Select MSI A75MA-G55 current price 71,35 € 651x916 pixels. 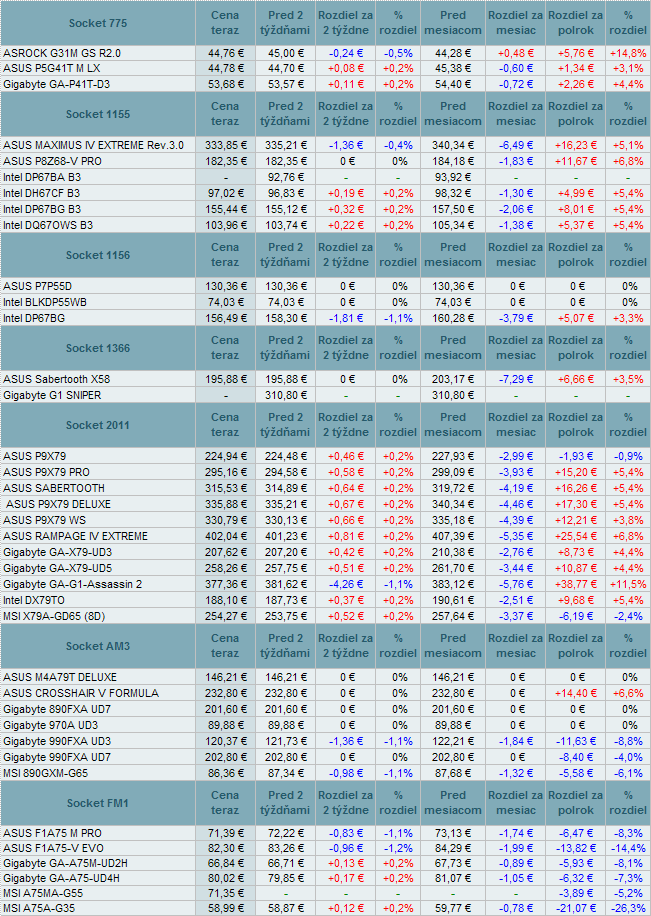[226, 893]
